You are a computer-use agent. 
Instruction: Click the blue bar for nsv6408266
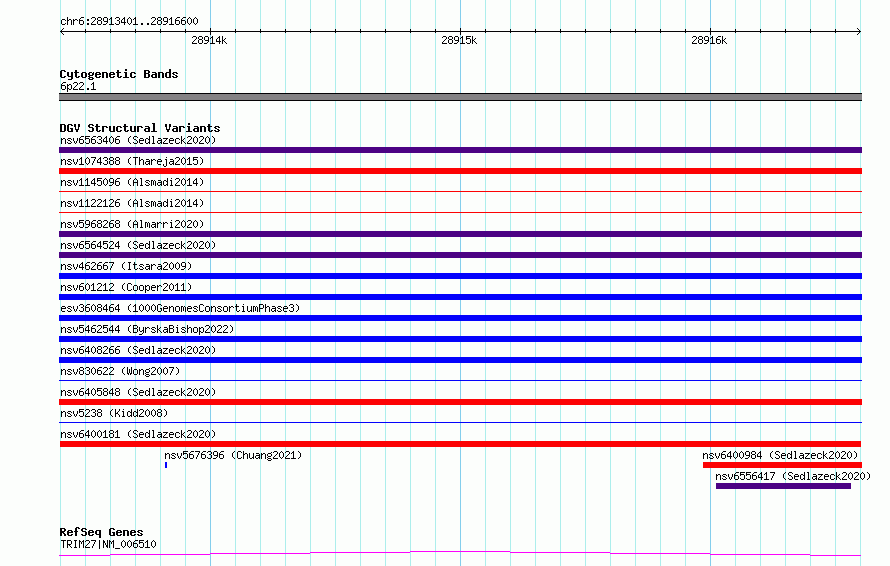(460, 360)
